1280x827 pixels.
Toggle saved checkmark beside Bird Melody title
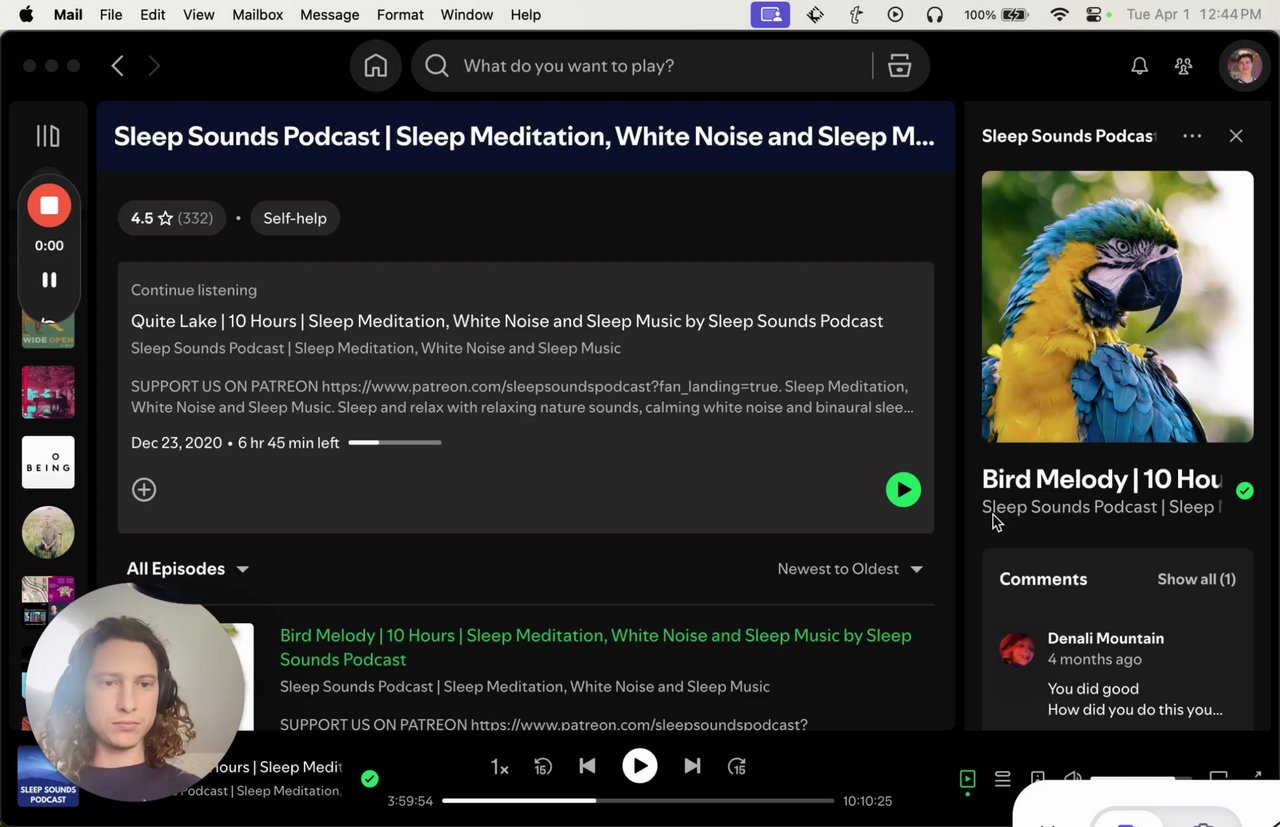[1245, 490]
